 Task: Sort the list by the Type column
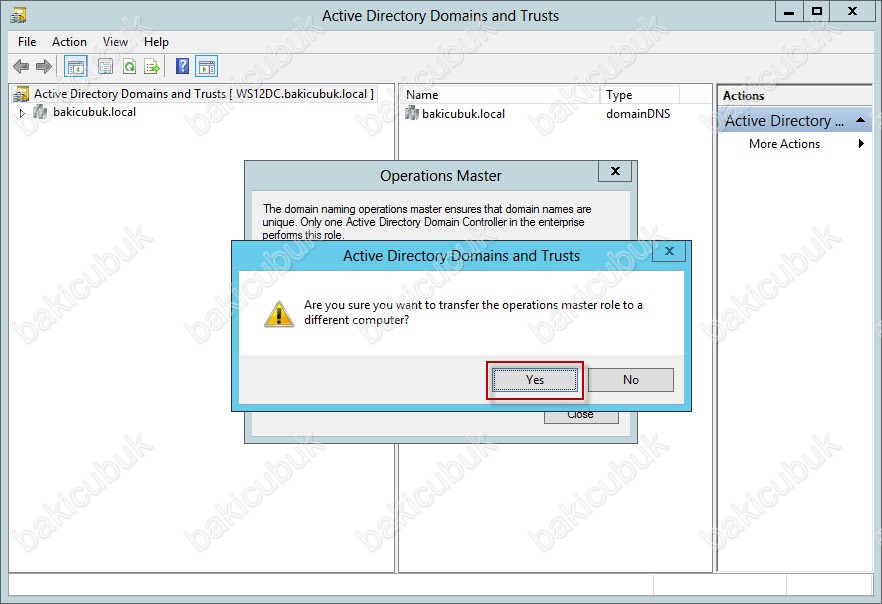640,94
